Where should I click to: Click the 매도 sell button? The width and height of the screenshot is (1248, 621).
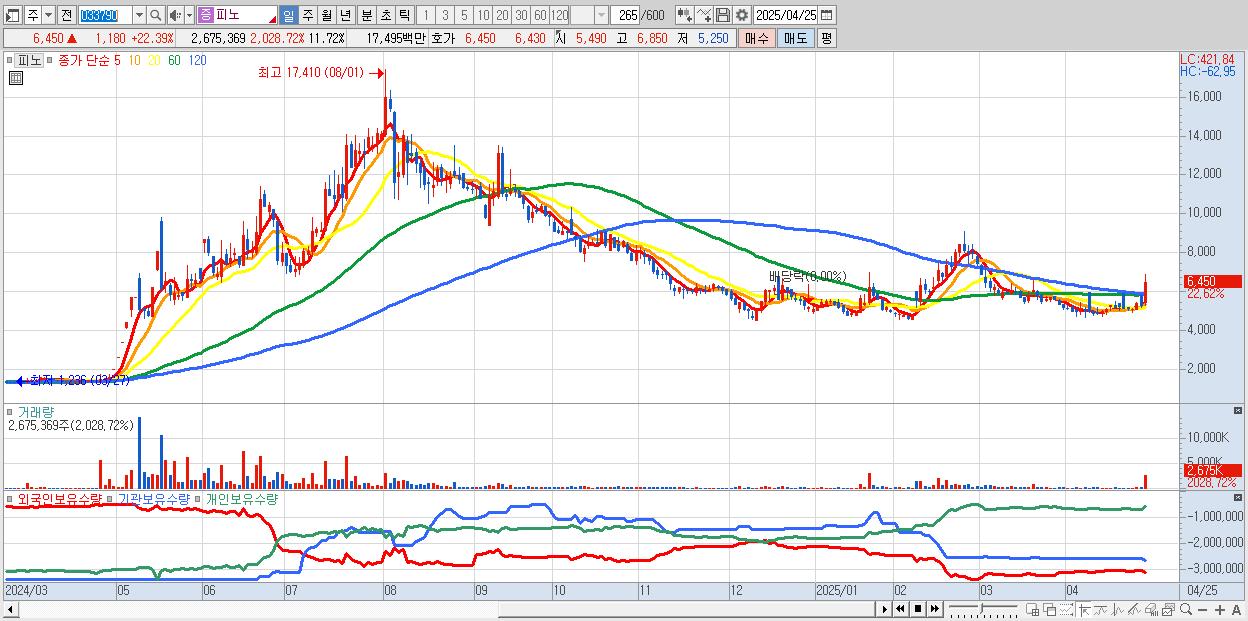pos(795,38)
